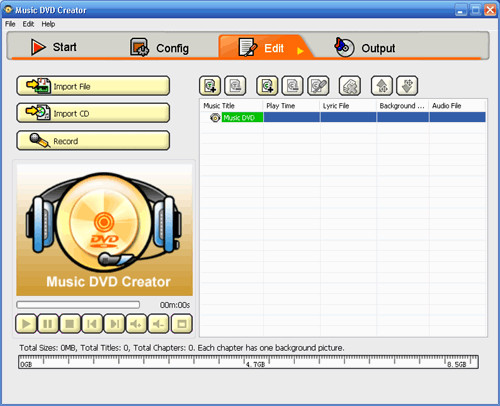Go to the Output step tab
This screenshot has height=406, width=500.
tap(365, 48)
